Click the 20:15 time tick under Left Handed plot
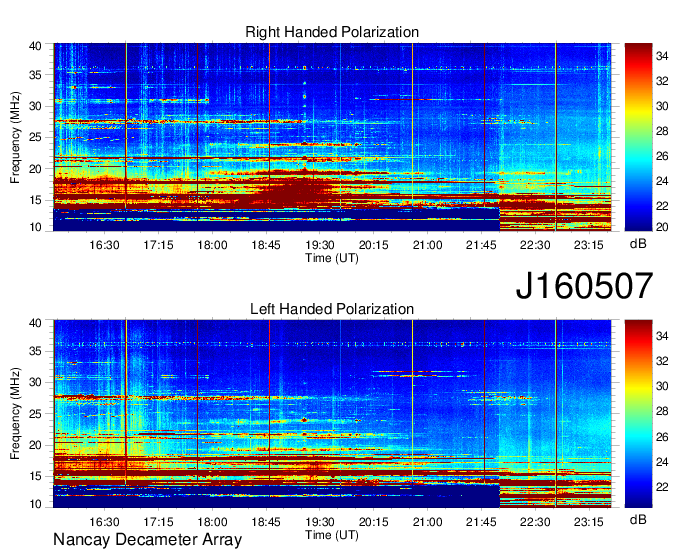Image resolution: width=680 pixels, height=552 pixels. [x=373, y=522]
